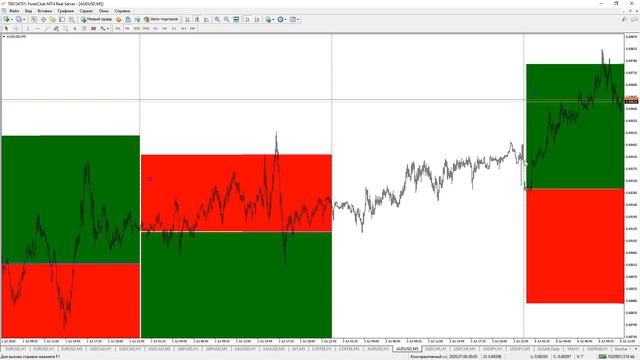Viewport: 640px width, 360px height.
Task: Switch to the COFFEE,M5 chart tab
Action: (x=349, y=349)
